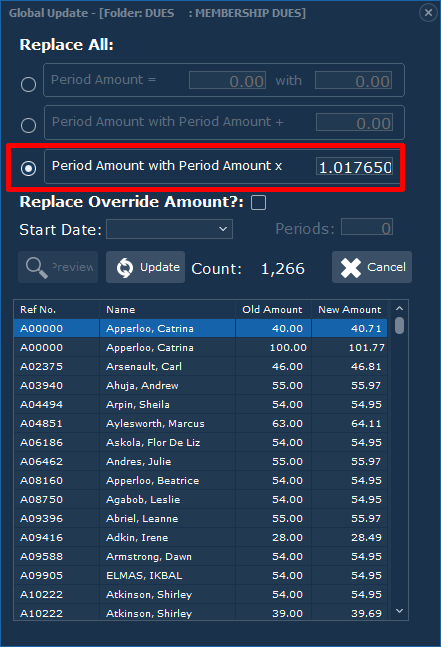Click the Update refresh arrows icon
441x647 pixels.
pyautogui.click(x=125, y=267)
